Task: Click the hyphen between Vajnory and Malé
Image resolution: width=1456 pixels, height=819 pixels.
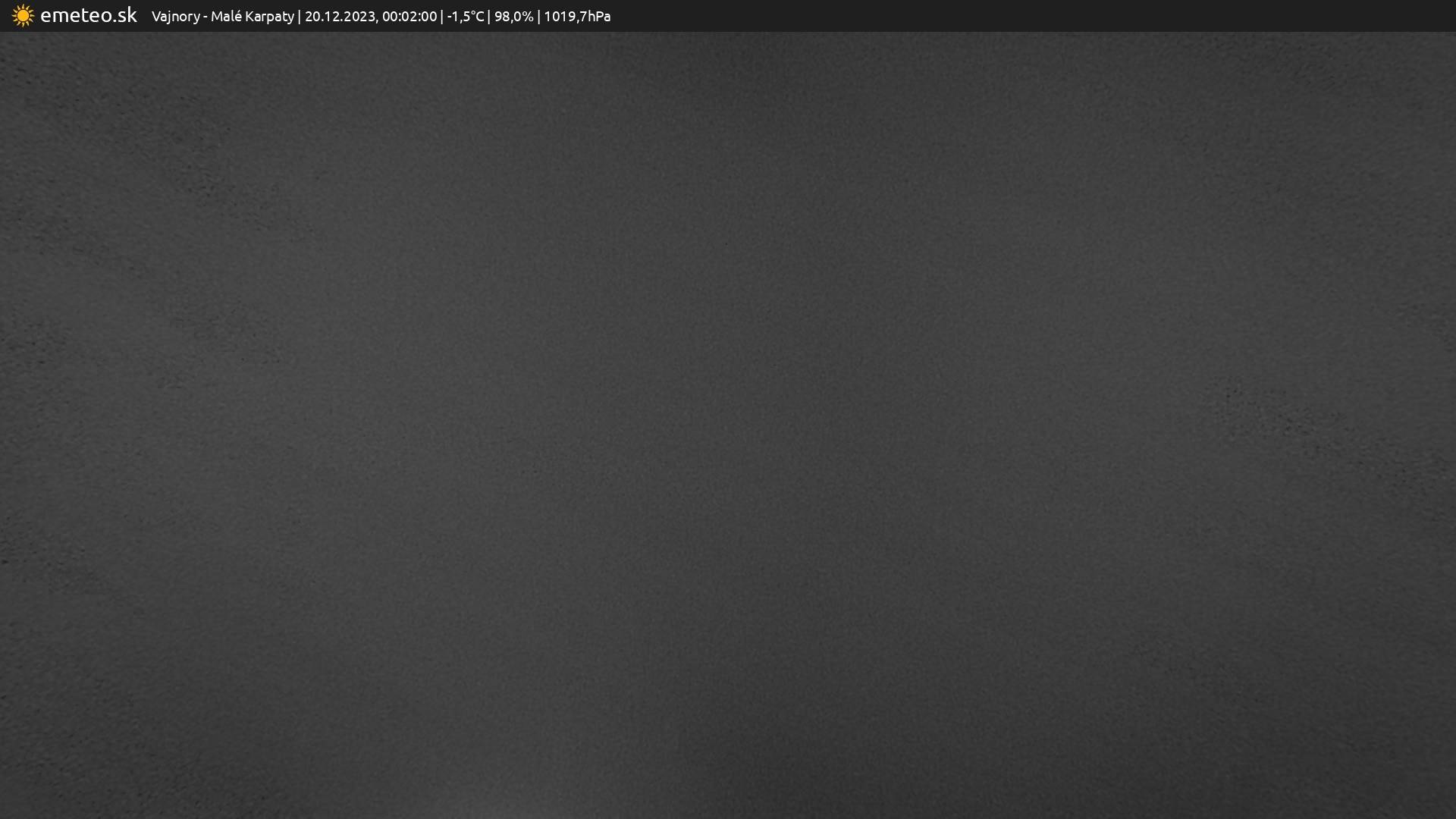Action: [x=206, y=17]
